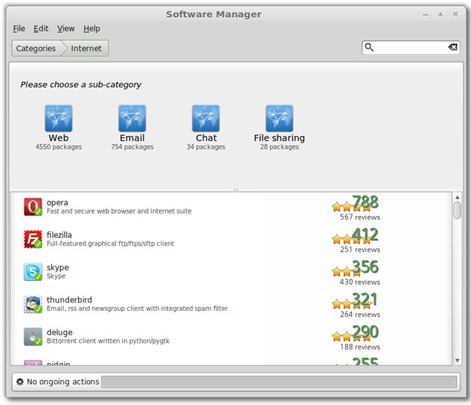Click the progress bar in status area
The image size is (471, 405).
279,382
